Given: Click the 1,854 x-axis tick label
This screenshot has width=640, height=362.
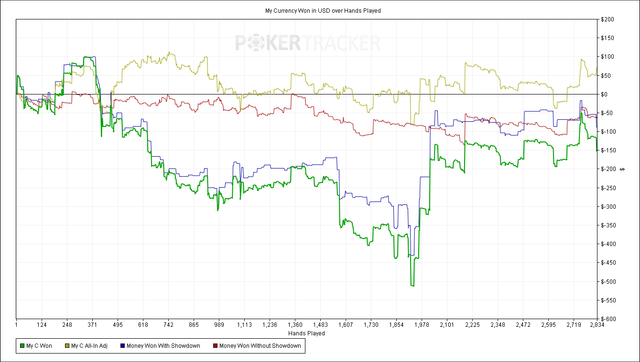Looking at the screenshot, I should pyautogui.click(x=396, y=325).
